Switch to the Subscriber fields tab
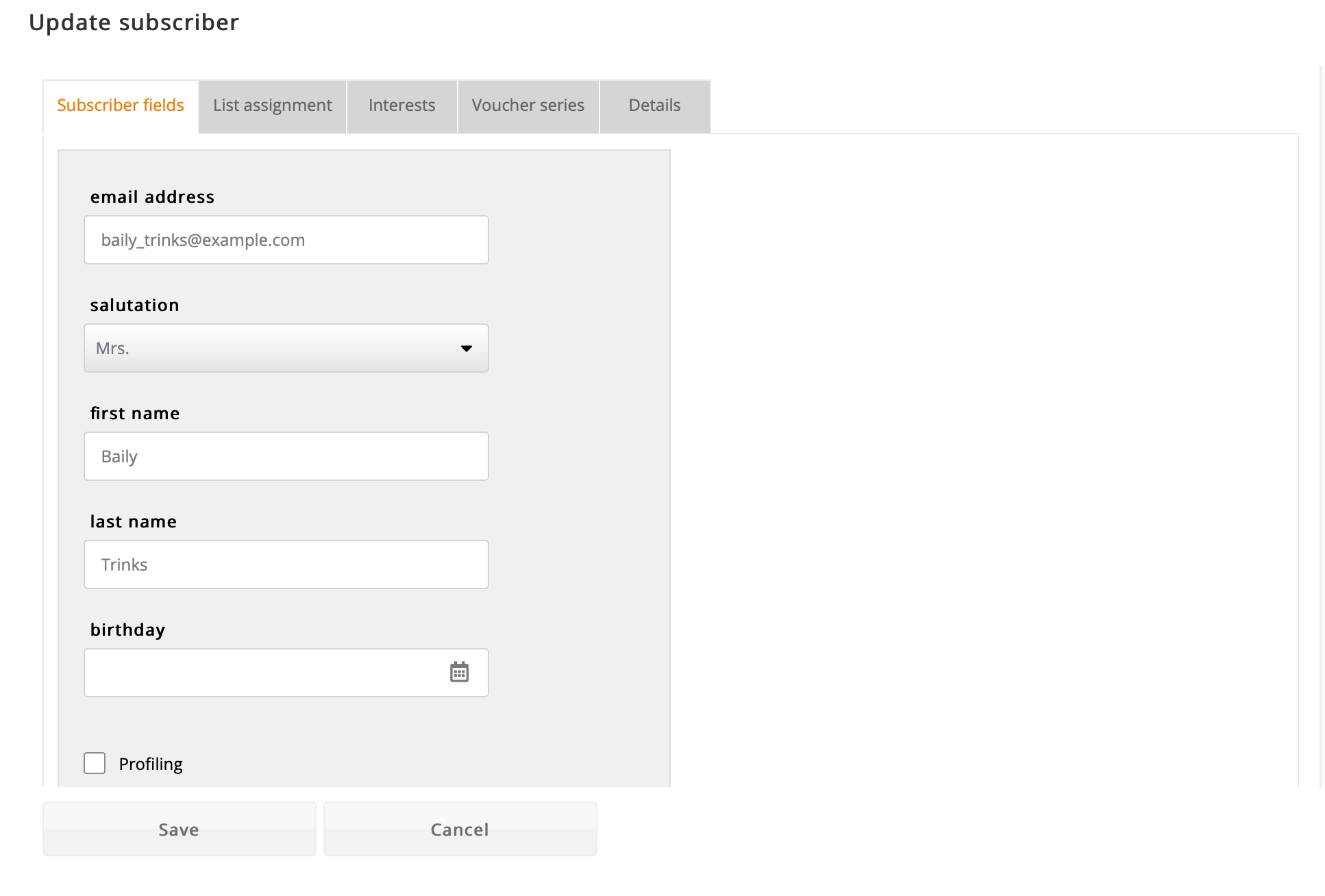Image resolution: width=1325 pixels, height=896 pixels. (x=121, y=105)
